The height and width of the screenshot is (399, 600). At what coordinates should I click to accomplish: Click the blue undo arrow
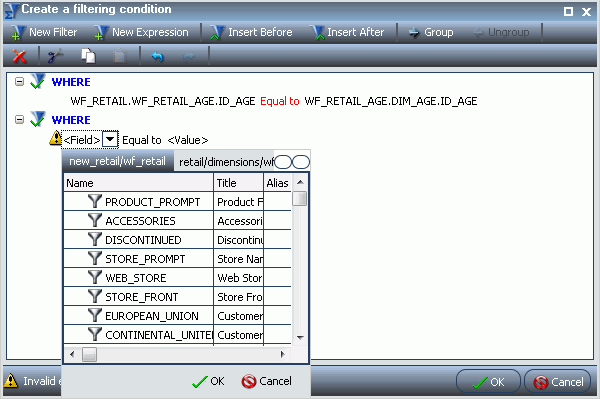coord(157,56)
